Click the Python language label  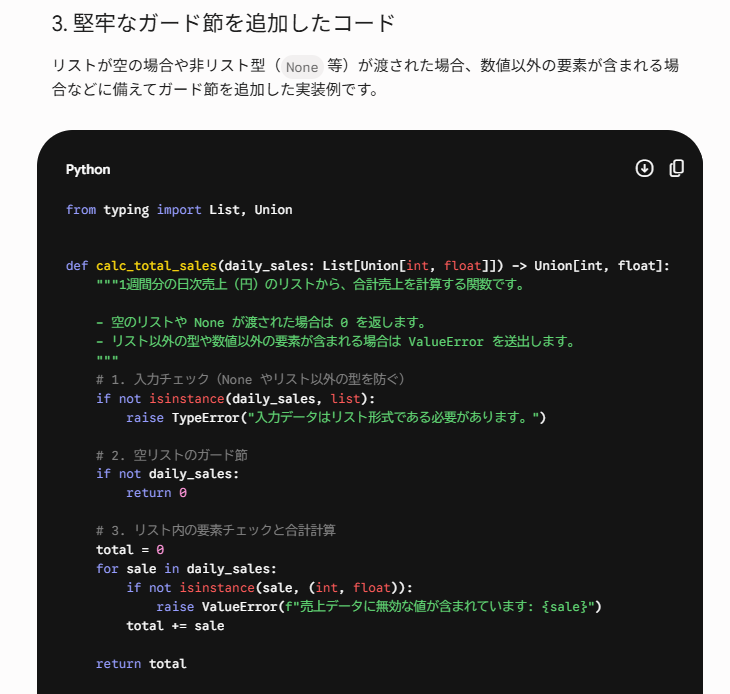tap(88, 169)
